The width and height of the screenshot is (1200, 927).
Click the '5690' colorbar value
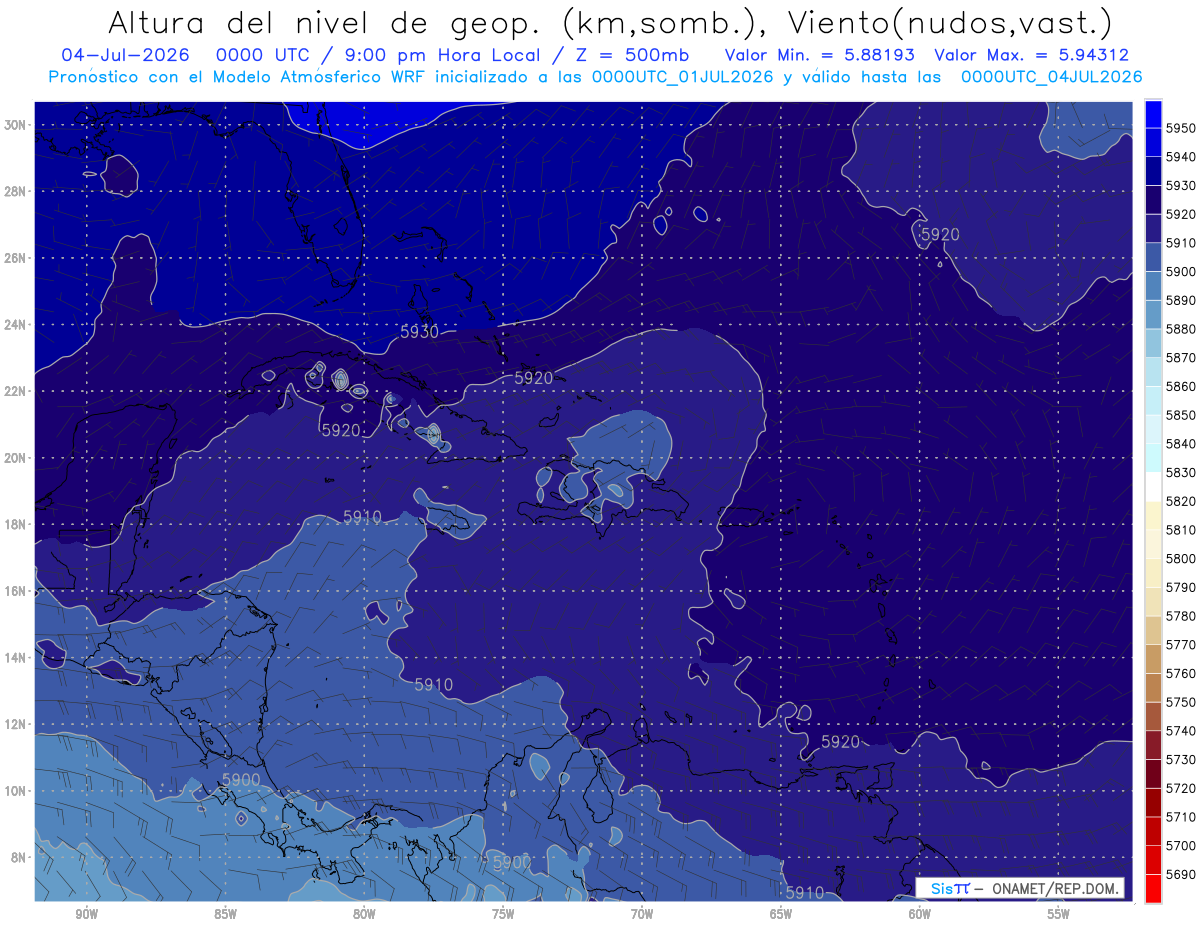(x=1181, y=874)
